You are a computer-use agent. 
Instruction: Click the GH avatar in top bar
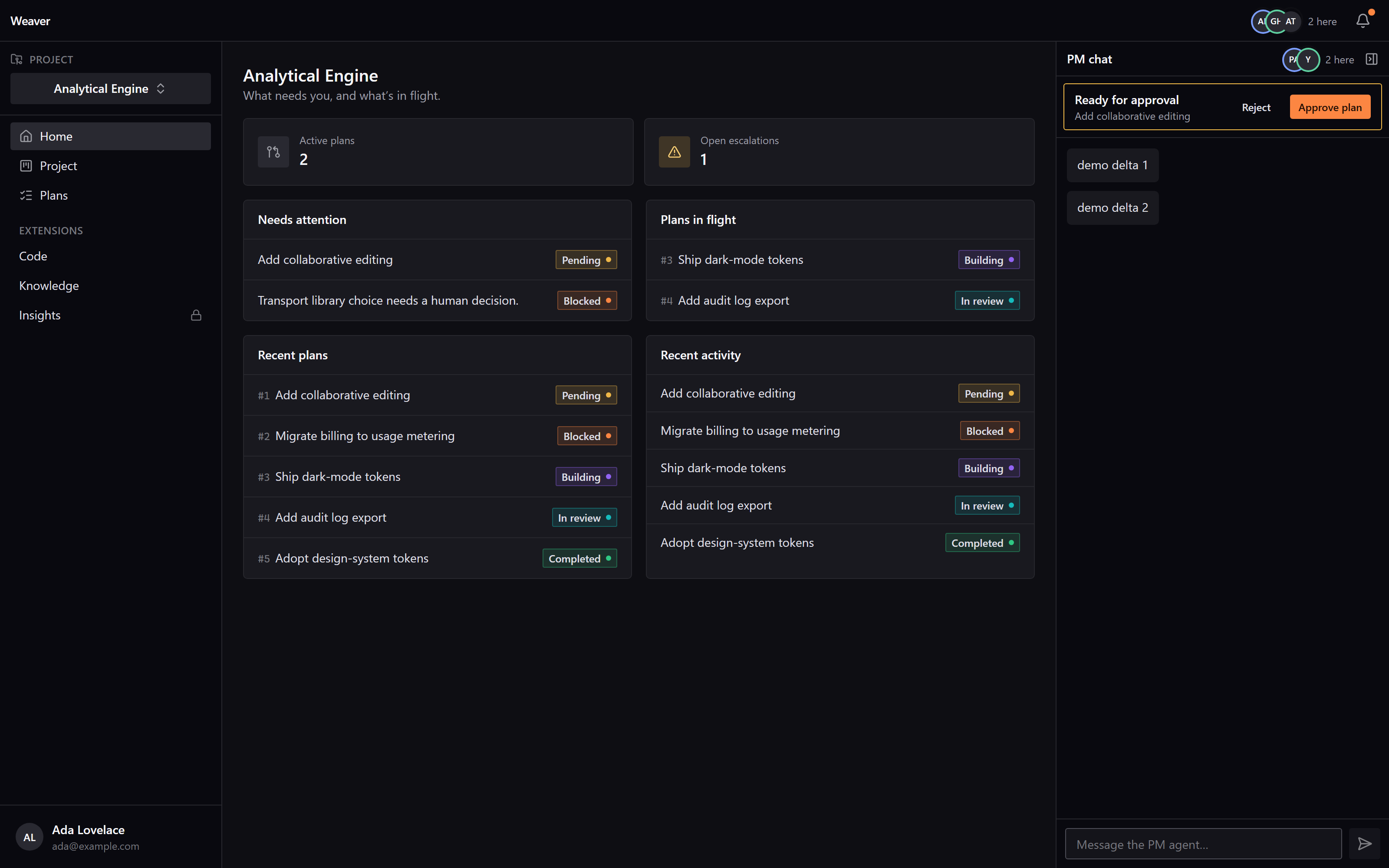coord(1275,21)
